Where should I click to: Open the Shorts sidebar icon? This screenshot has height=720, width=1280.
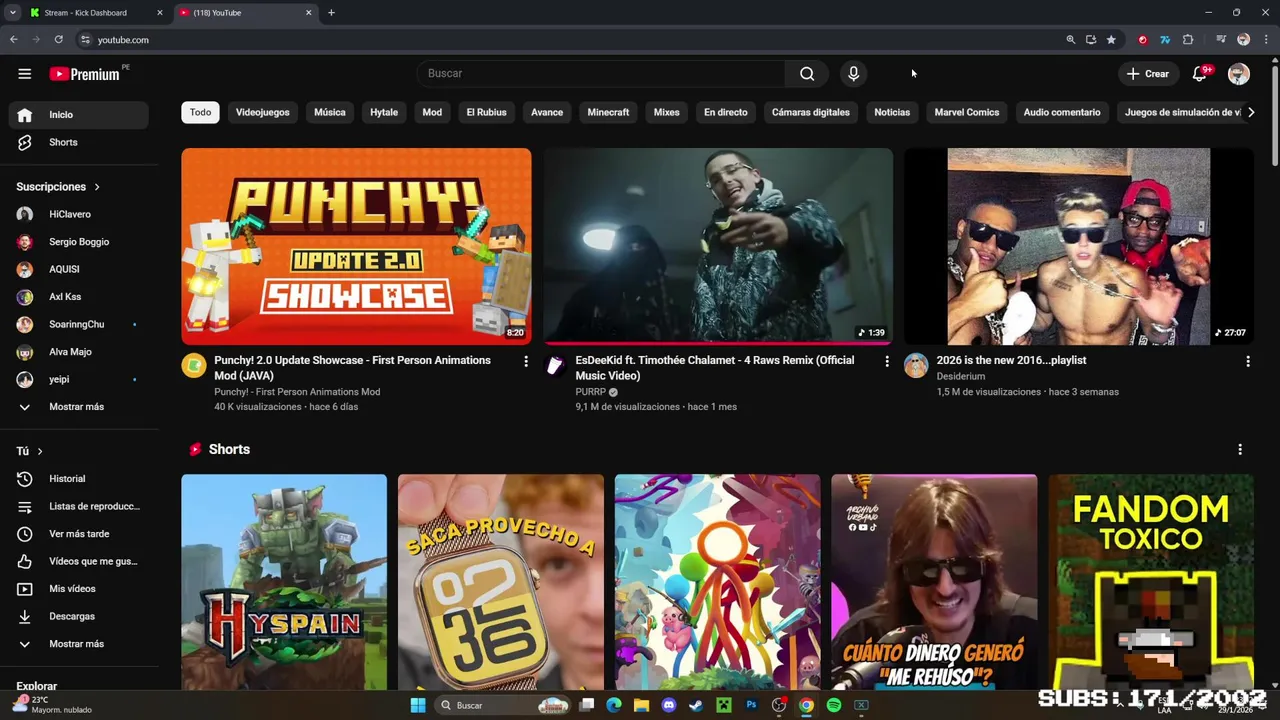25,142
